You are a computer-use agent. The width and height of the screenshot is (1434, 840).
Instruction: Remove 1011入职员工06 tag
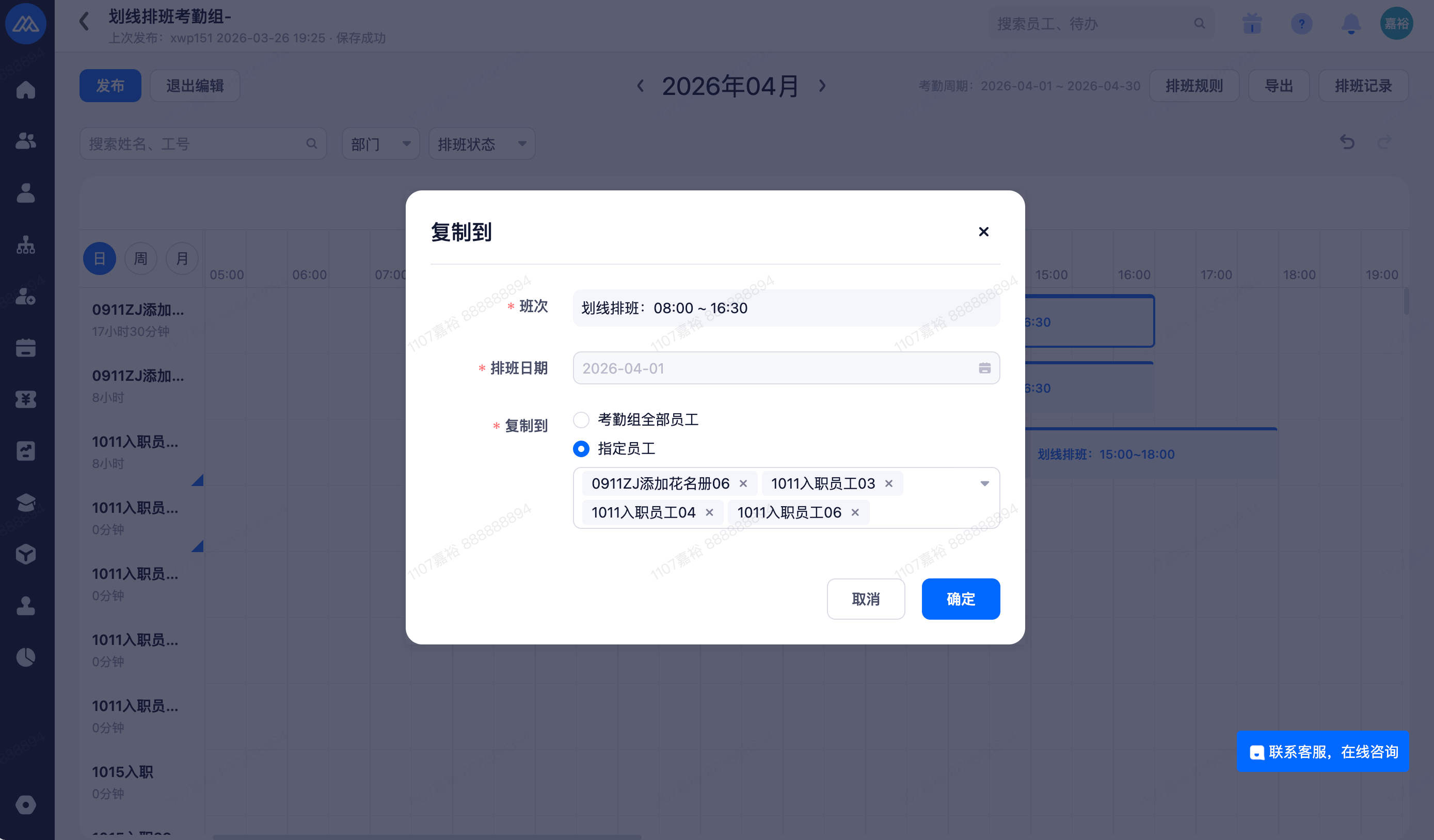pyautogui.click(x=855, y=512)
